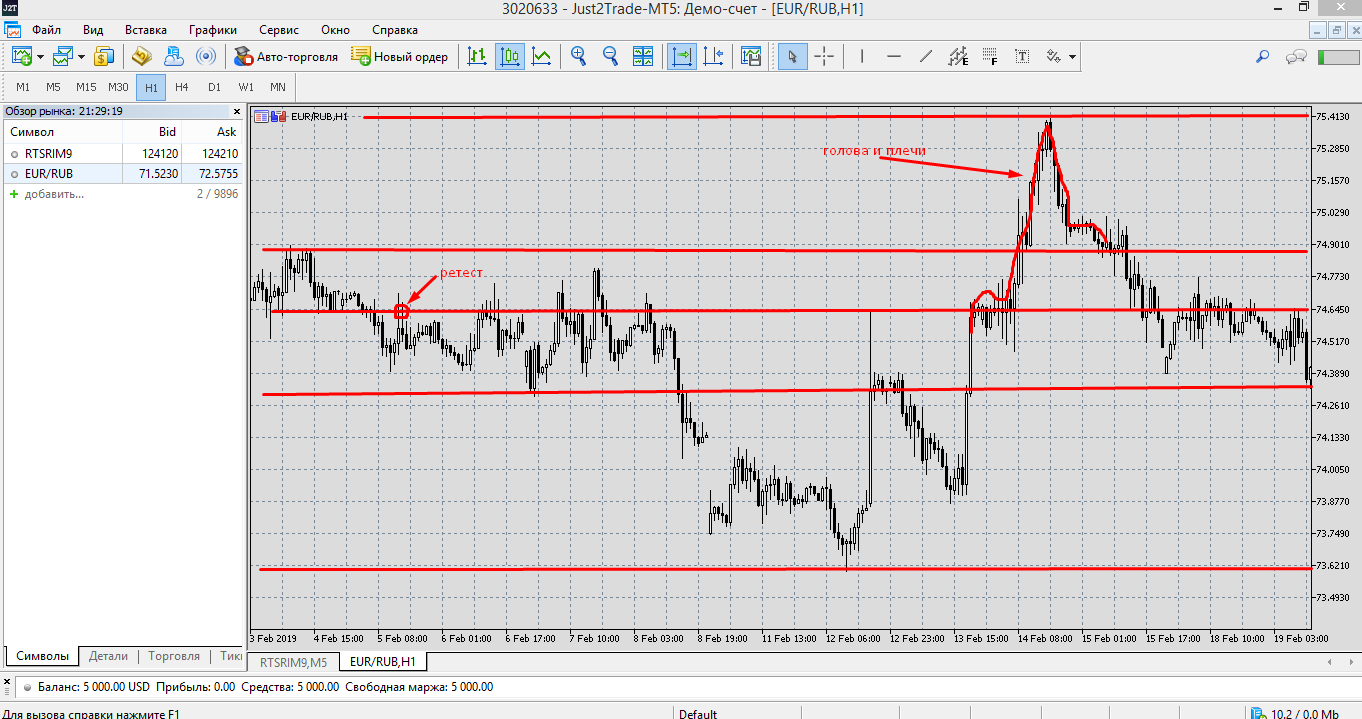Click the chart templates icon
Image resolution: width=1362 pixels, height=719 pixels.
point(751,56)
